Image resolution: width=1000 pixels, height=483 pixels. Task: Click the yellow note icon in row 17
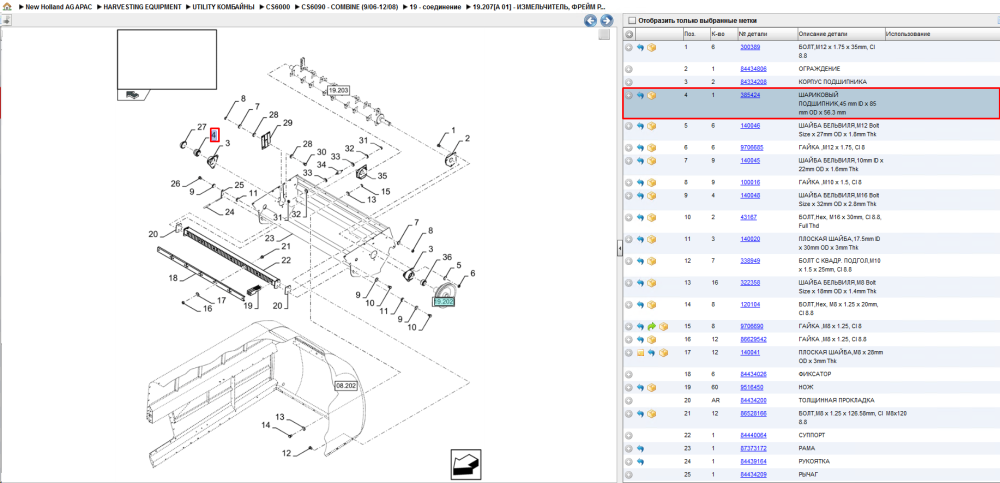pyautogui.click(x=640, y=353)
